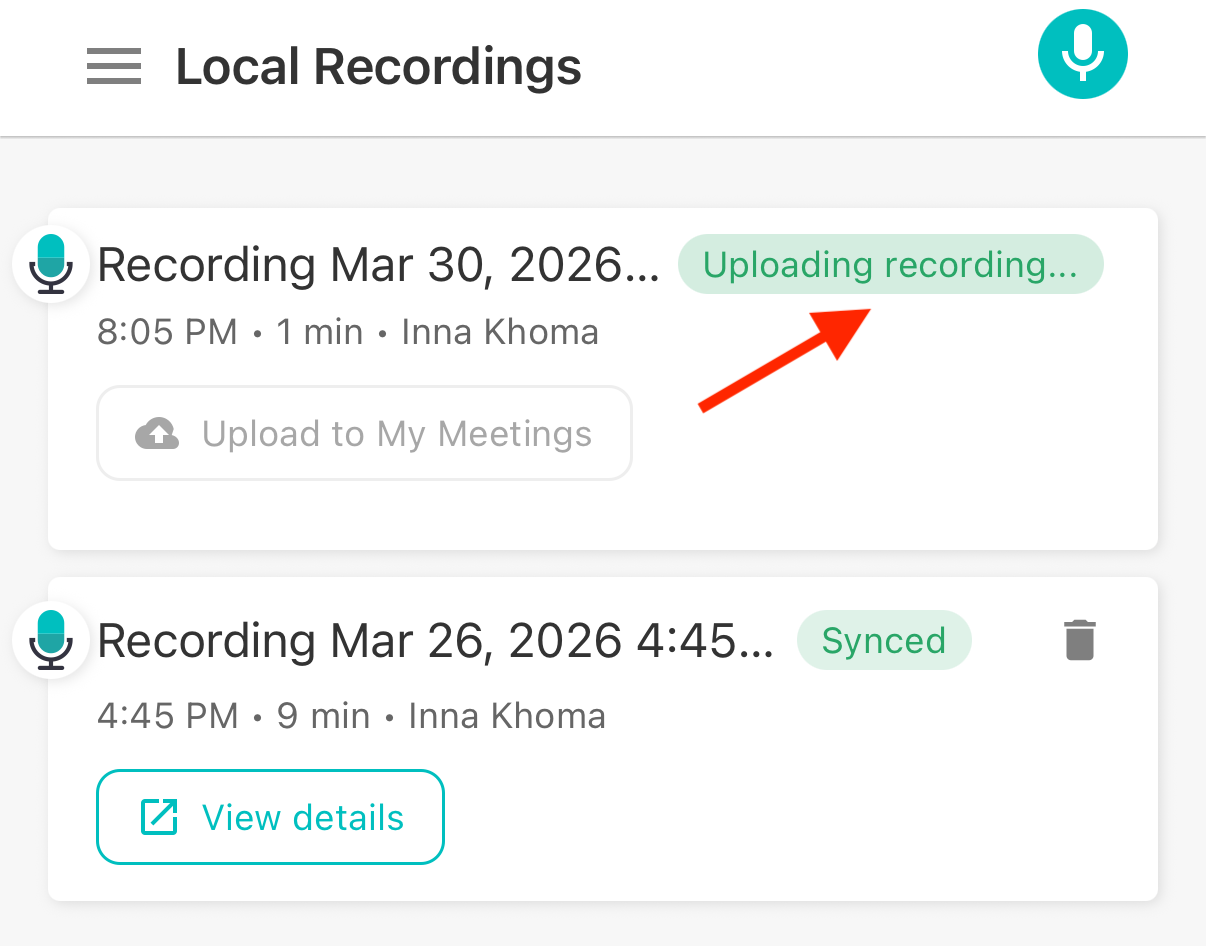Click the "9 min" duration label

323,716
